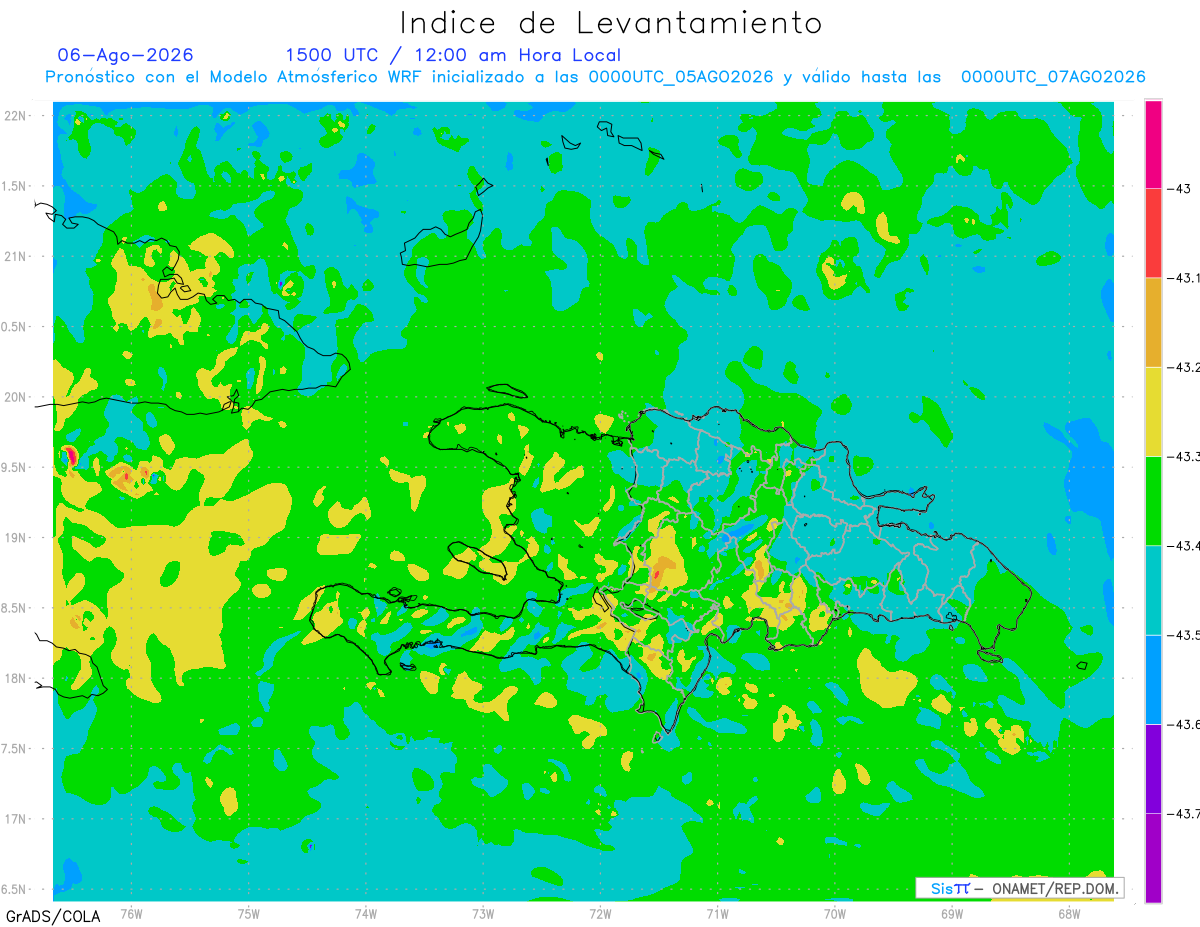Click the 'SisTT – ONAMET/REP.DOM.' label box
Image resolution: width=1200 pixels, height=927 pixels.
coord(1020,888)
